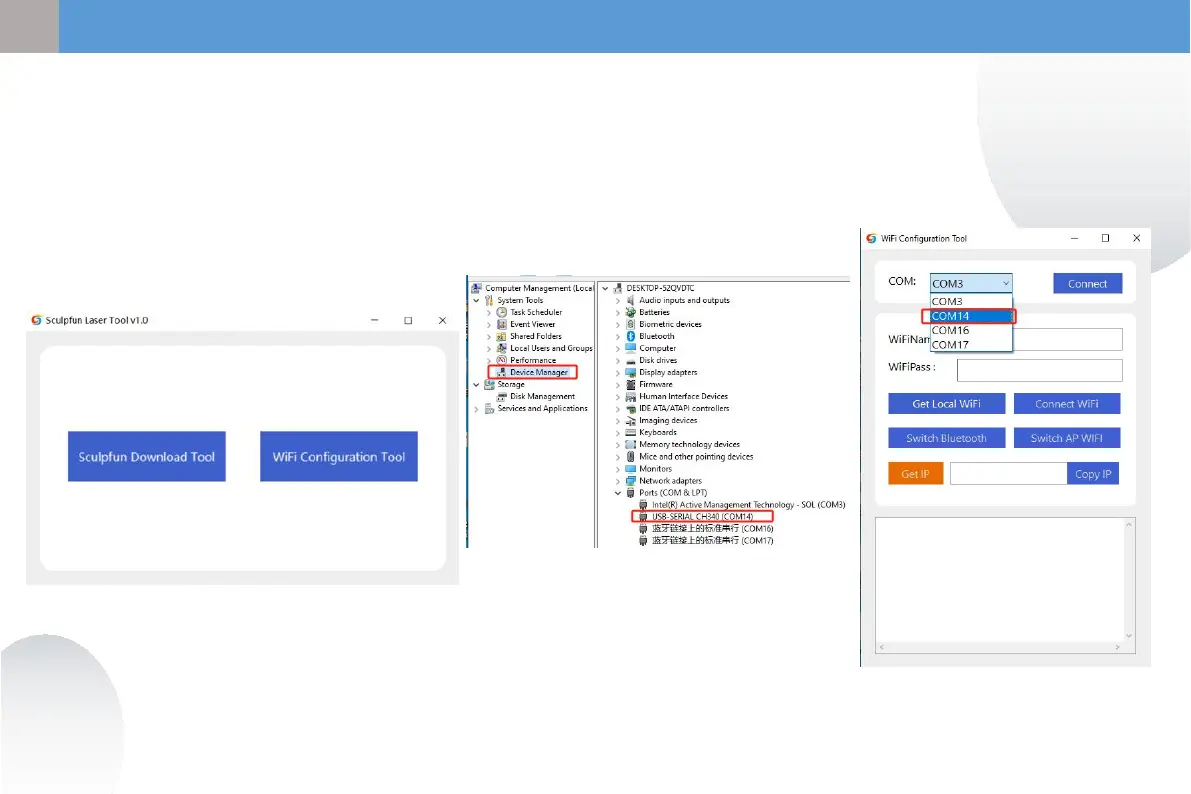The image size is (1191, 794).
Task: Click the Bluetooth device icon
Action: pyautogui.click(x=630, y=336)
